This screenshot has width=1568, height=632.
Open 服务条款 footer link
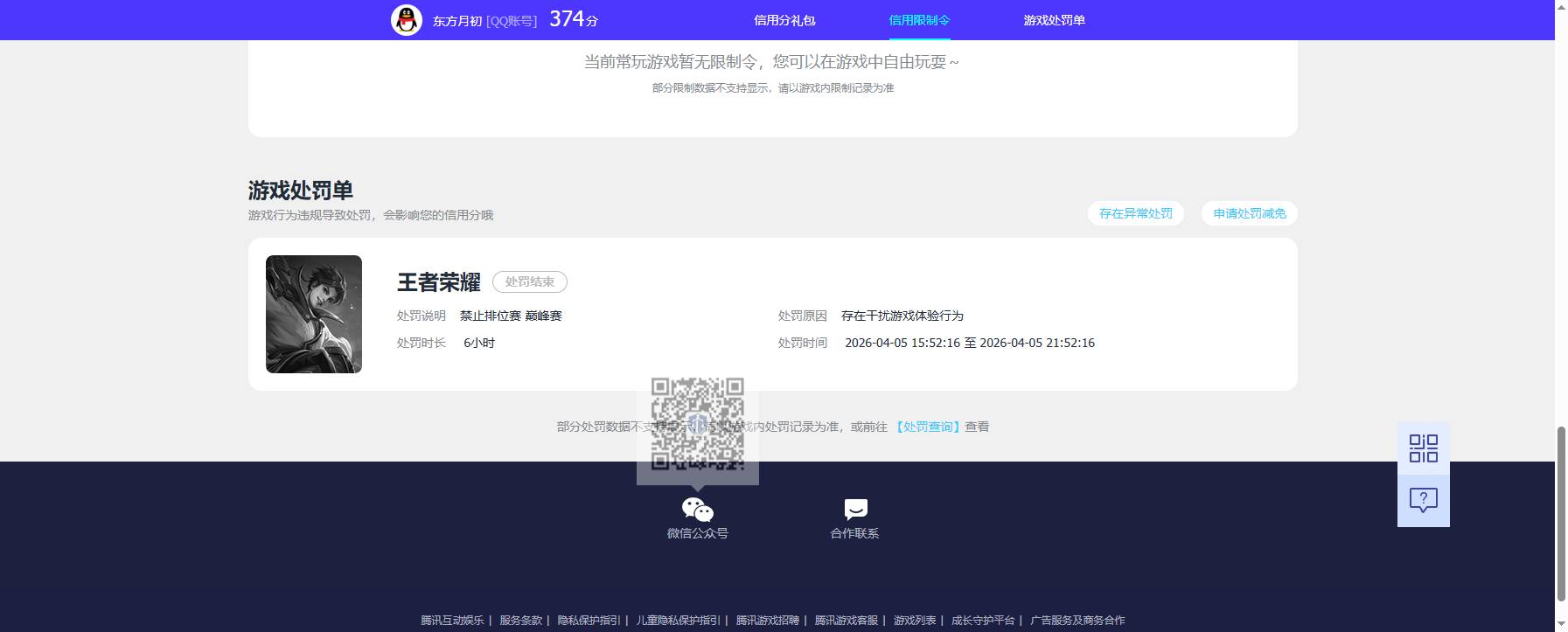521,621
